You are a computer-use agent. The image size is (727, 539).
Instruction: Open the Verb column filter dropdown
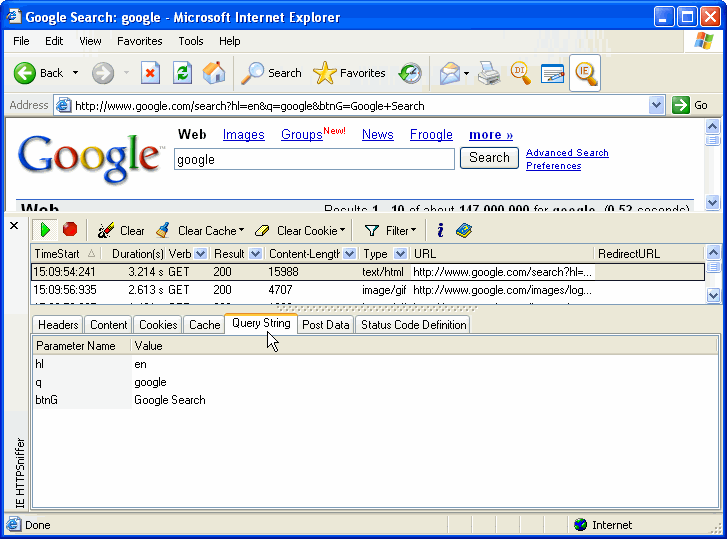pos(201,254)
